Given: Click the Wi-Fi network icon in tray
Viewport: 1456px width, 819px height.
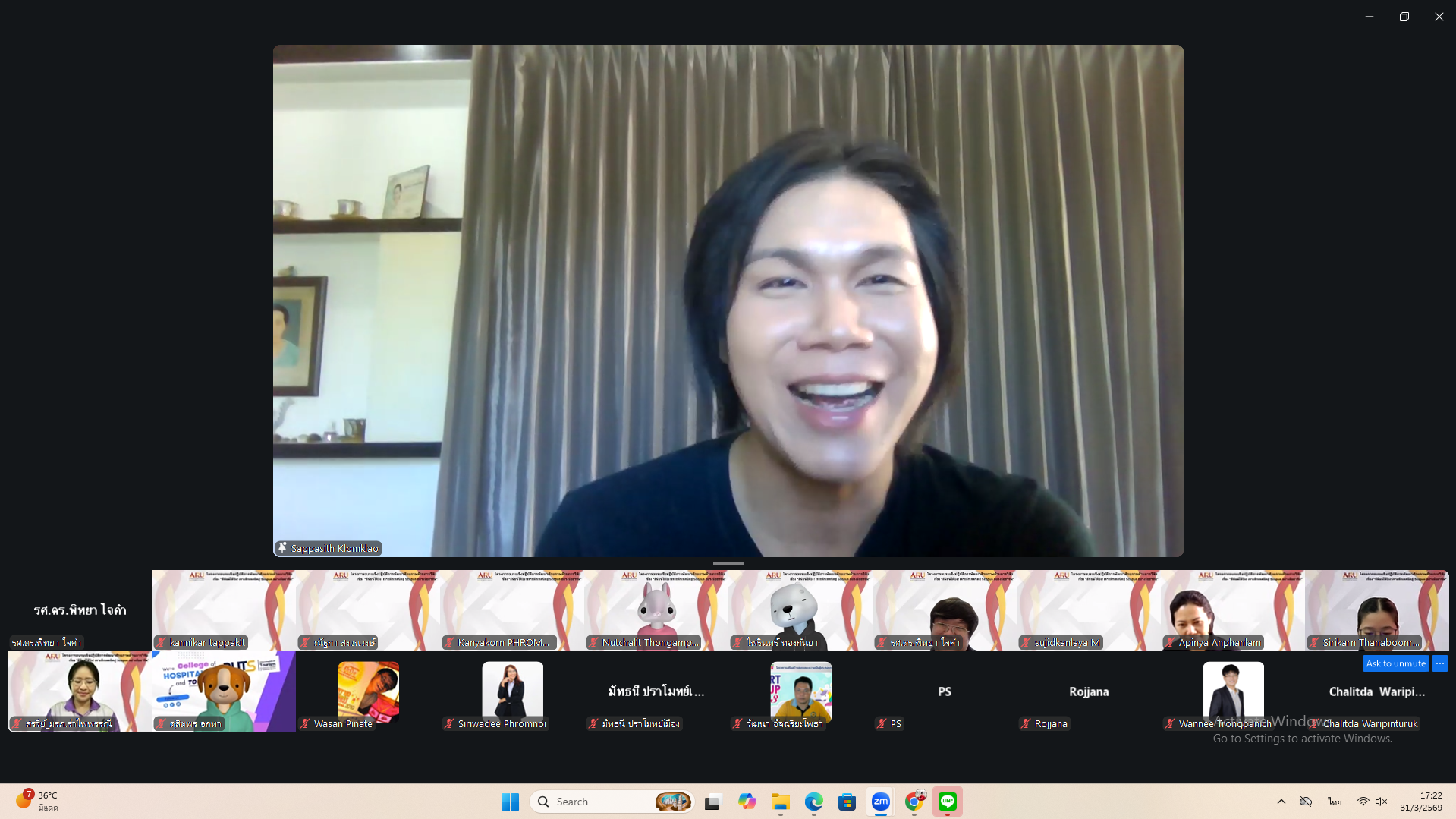Looking at the screenshot, I should (1363, 802).
